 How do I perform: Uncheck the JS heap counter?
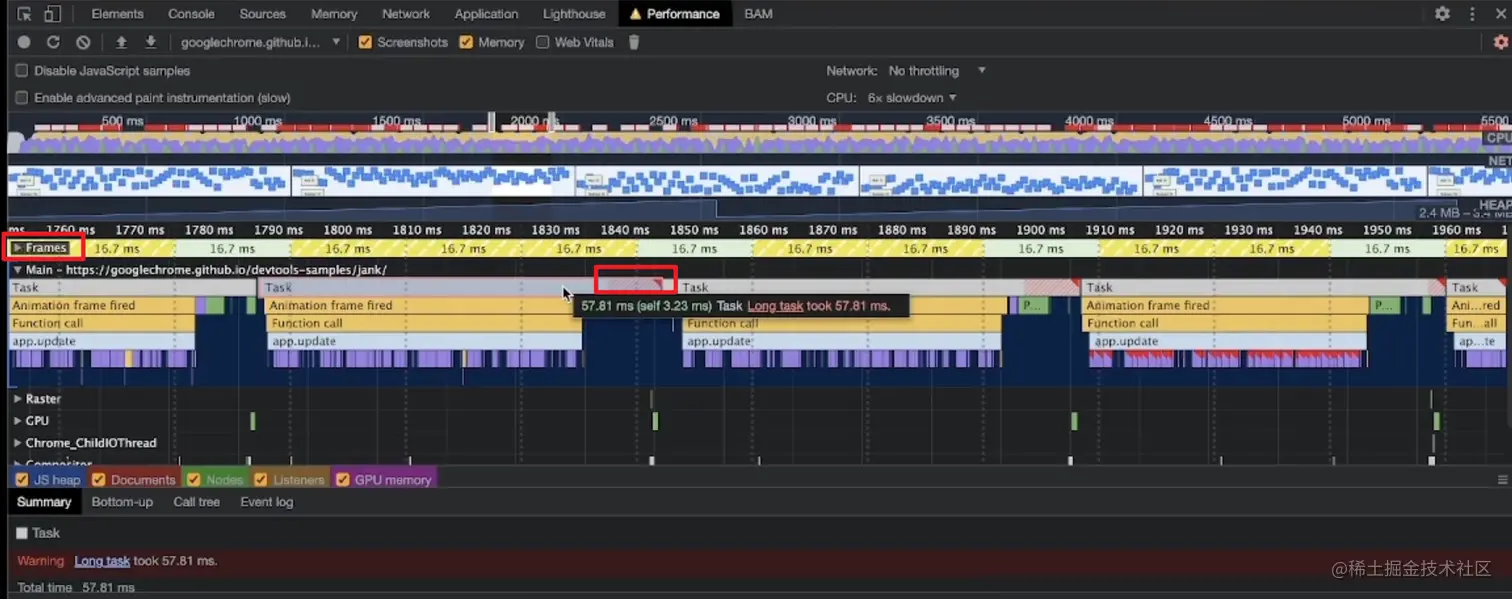(x=22, y=480)
